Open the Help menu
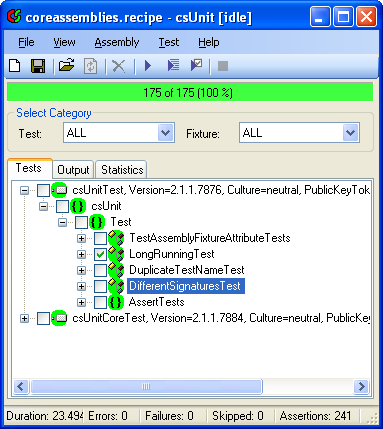Image resolution: width=383 pixels, height=429 pixels. point(209,42)
